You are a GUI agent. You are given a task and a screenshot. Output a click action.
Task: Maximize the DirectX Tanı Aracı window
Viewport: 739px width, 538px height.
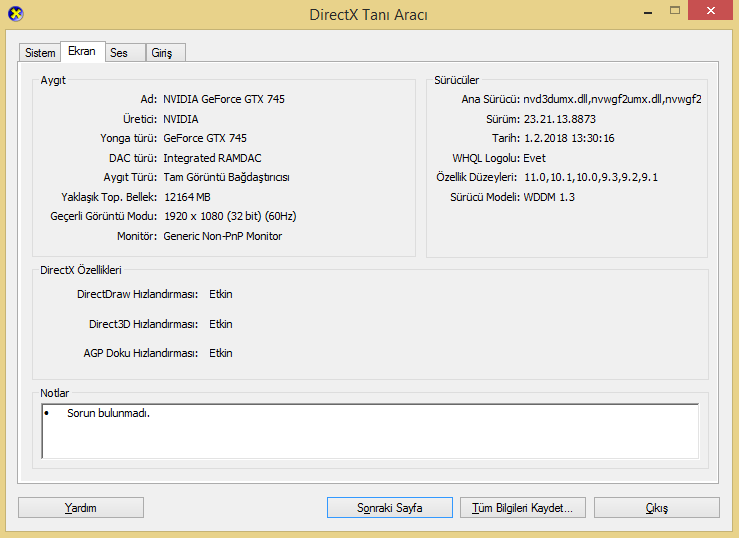675,10
